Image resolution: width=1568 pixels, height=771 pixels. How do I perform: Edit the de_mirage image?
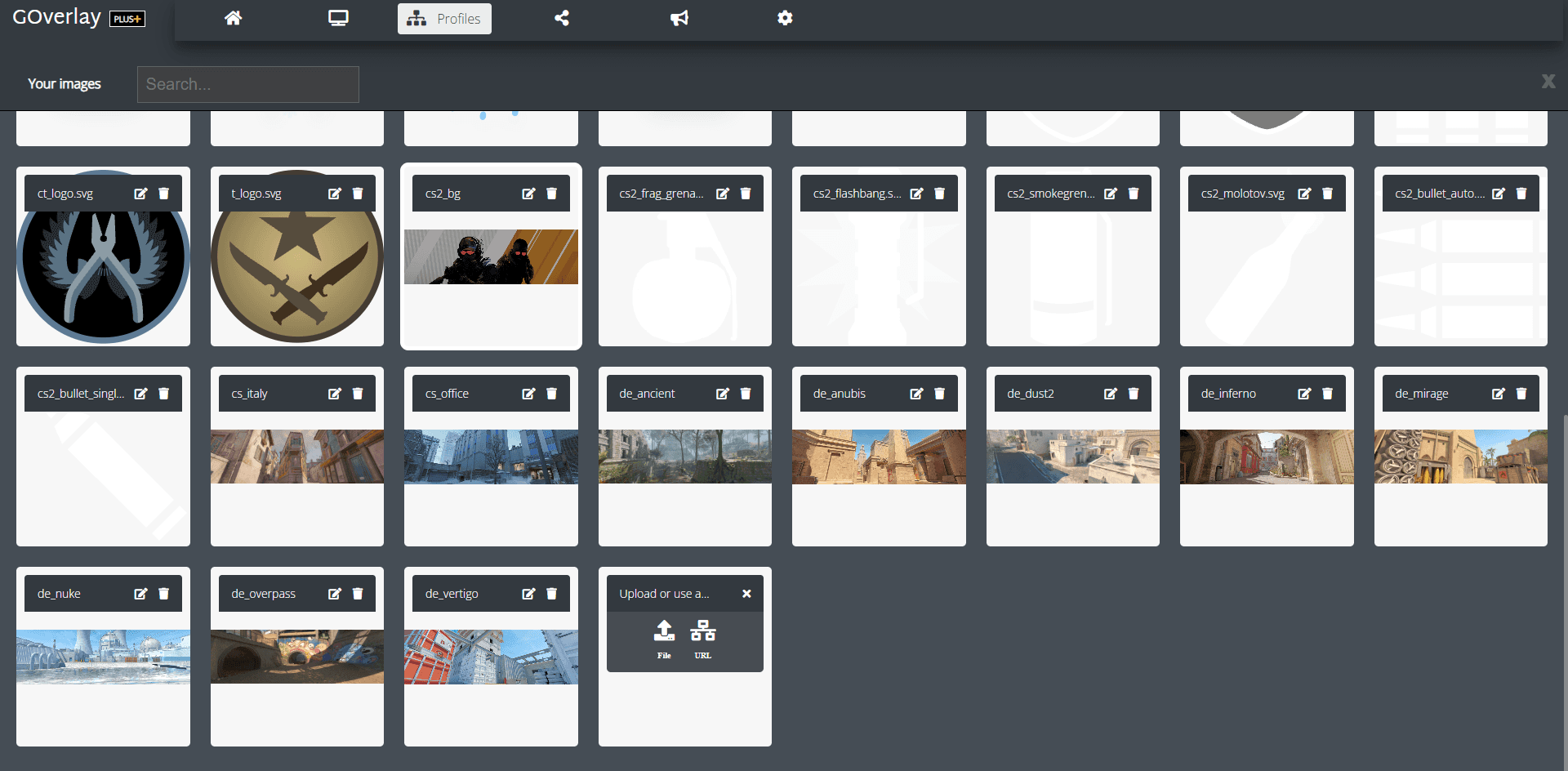[1499, 394]
